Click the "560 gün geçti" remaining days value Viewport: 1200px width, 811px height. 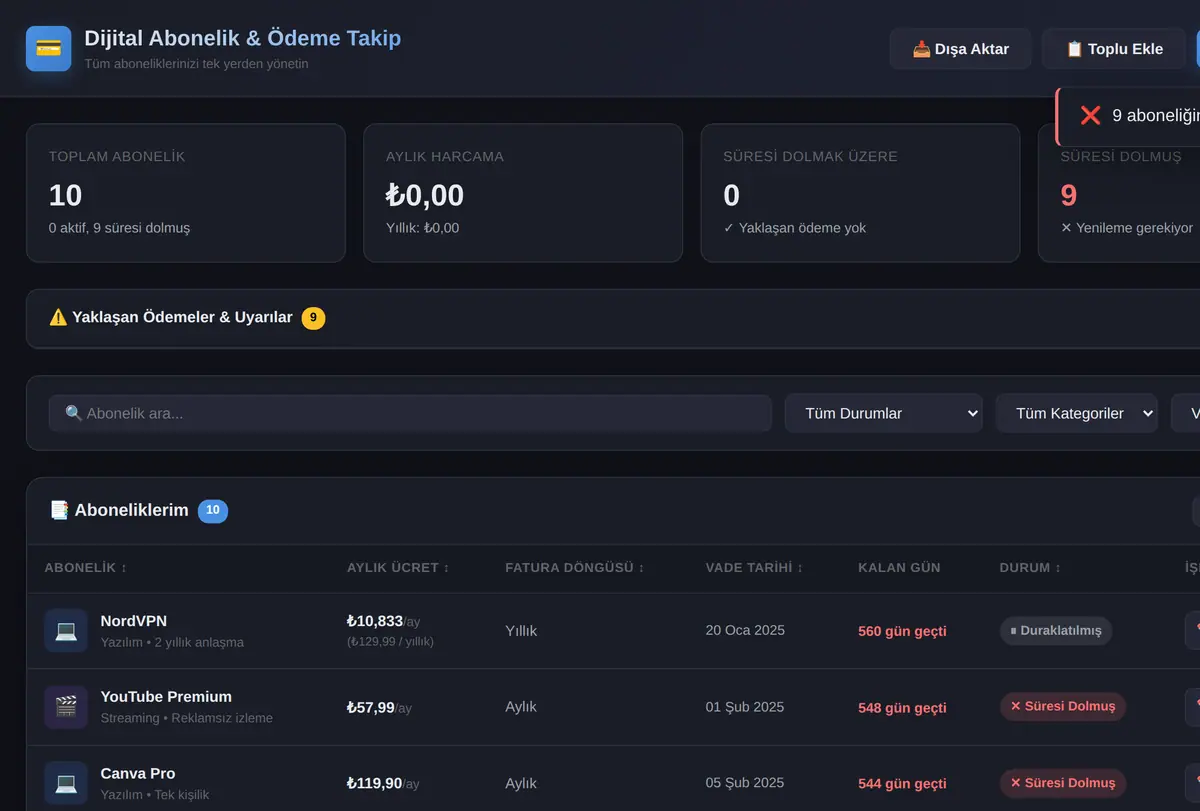902,631
